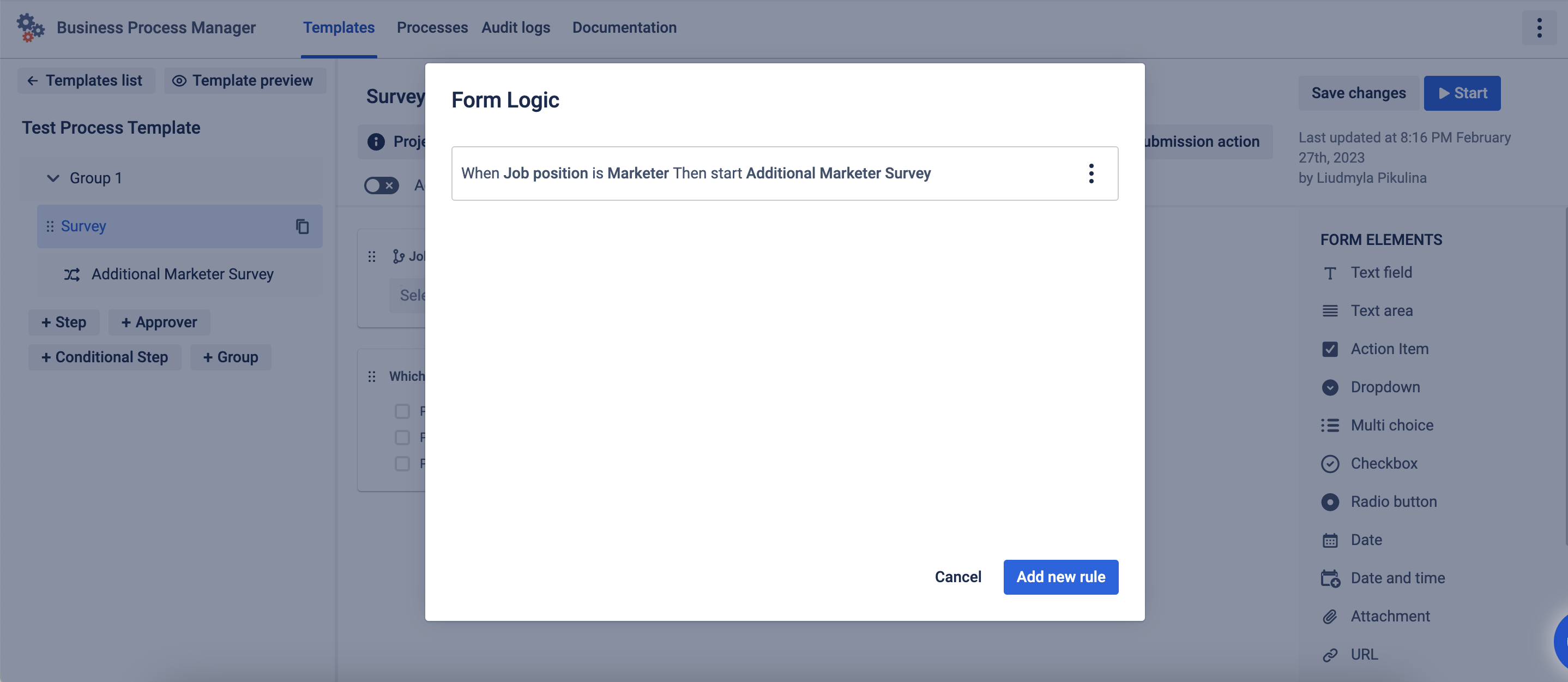Switch to the Processes tab
1568x682 pixels.
tap(432, 27)
